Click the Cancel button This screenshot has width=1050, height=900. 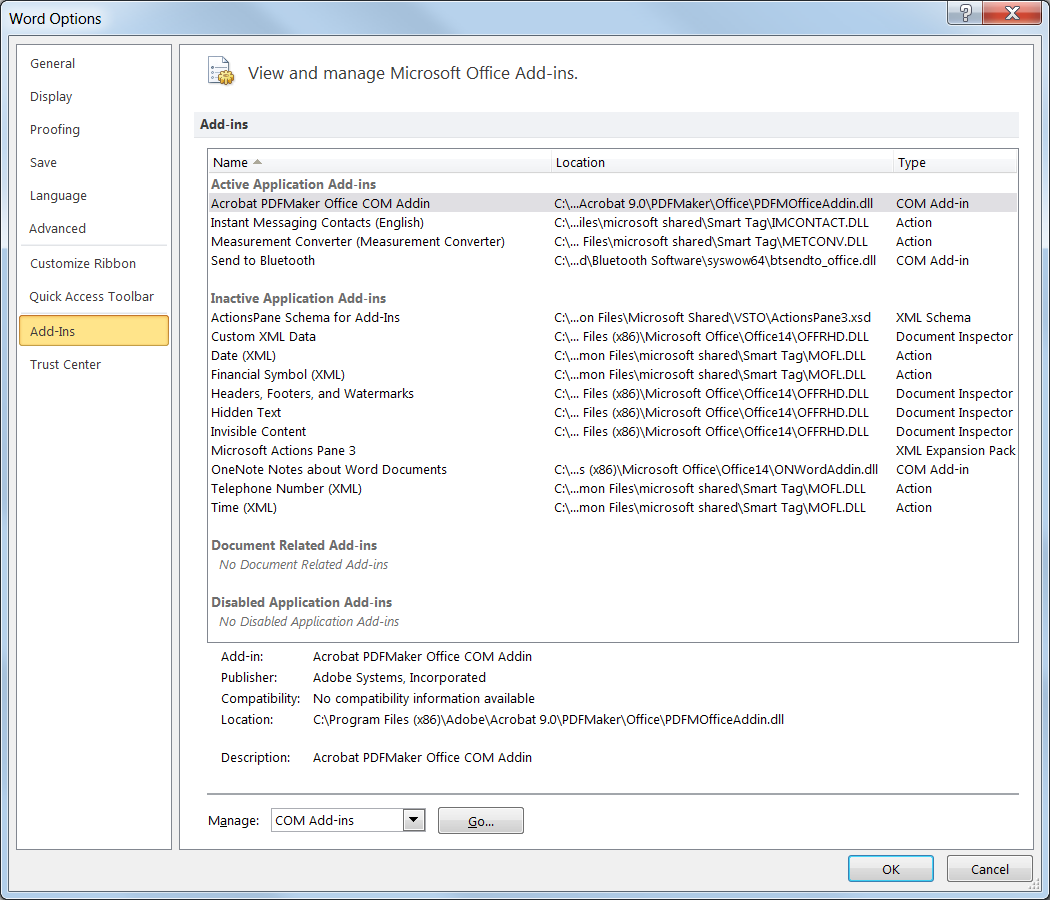tap(990, 869)
